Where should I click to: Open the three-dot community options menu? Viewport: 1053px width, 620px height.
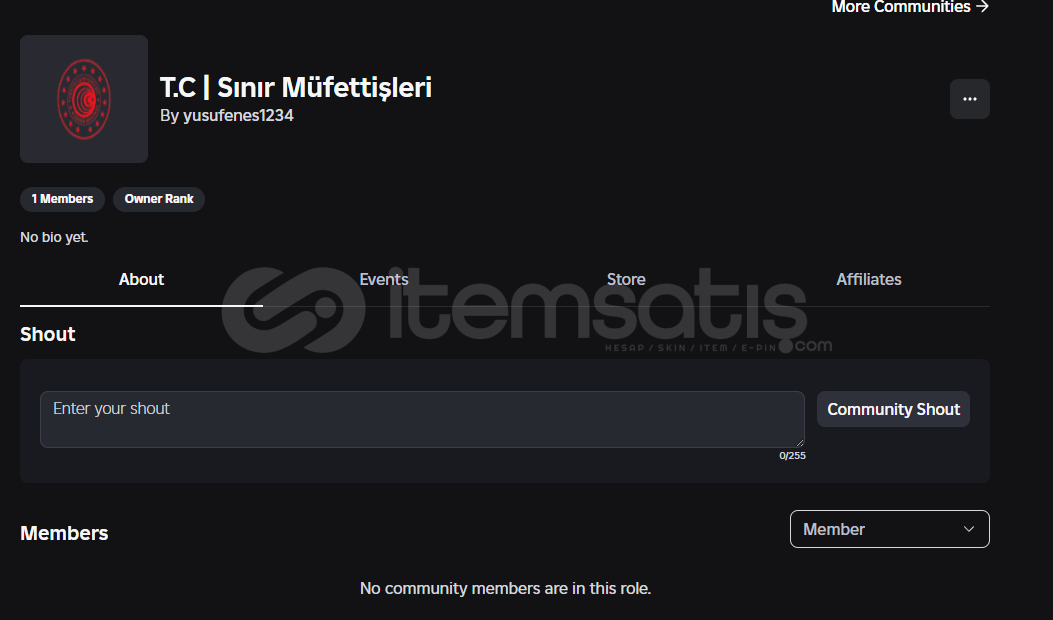tap(969, 99)
